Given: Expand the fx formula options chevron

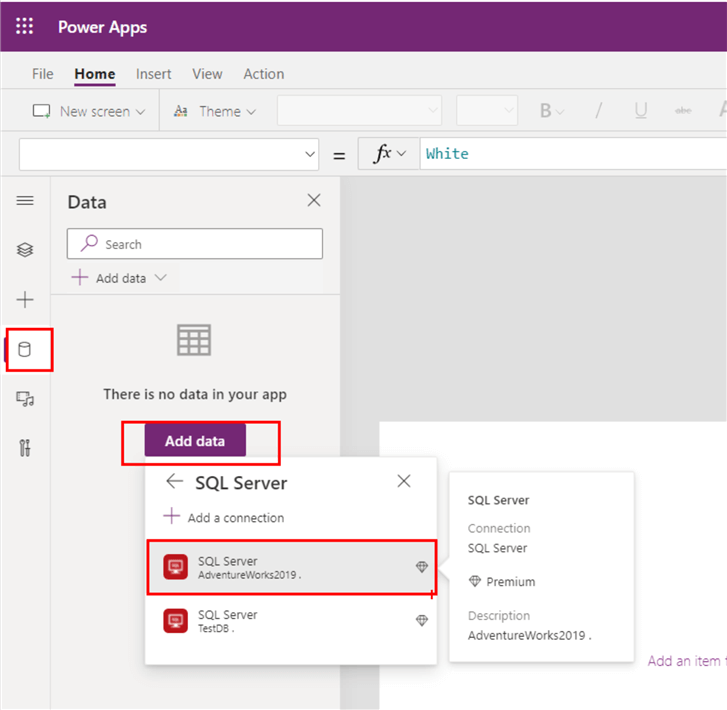Looking at the screenshot, I should coord(402,154).
